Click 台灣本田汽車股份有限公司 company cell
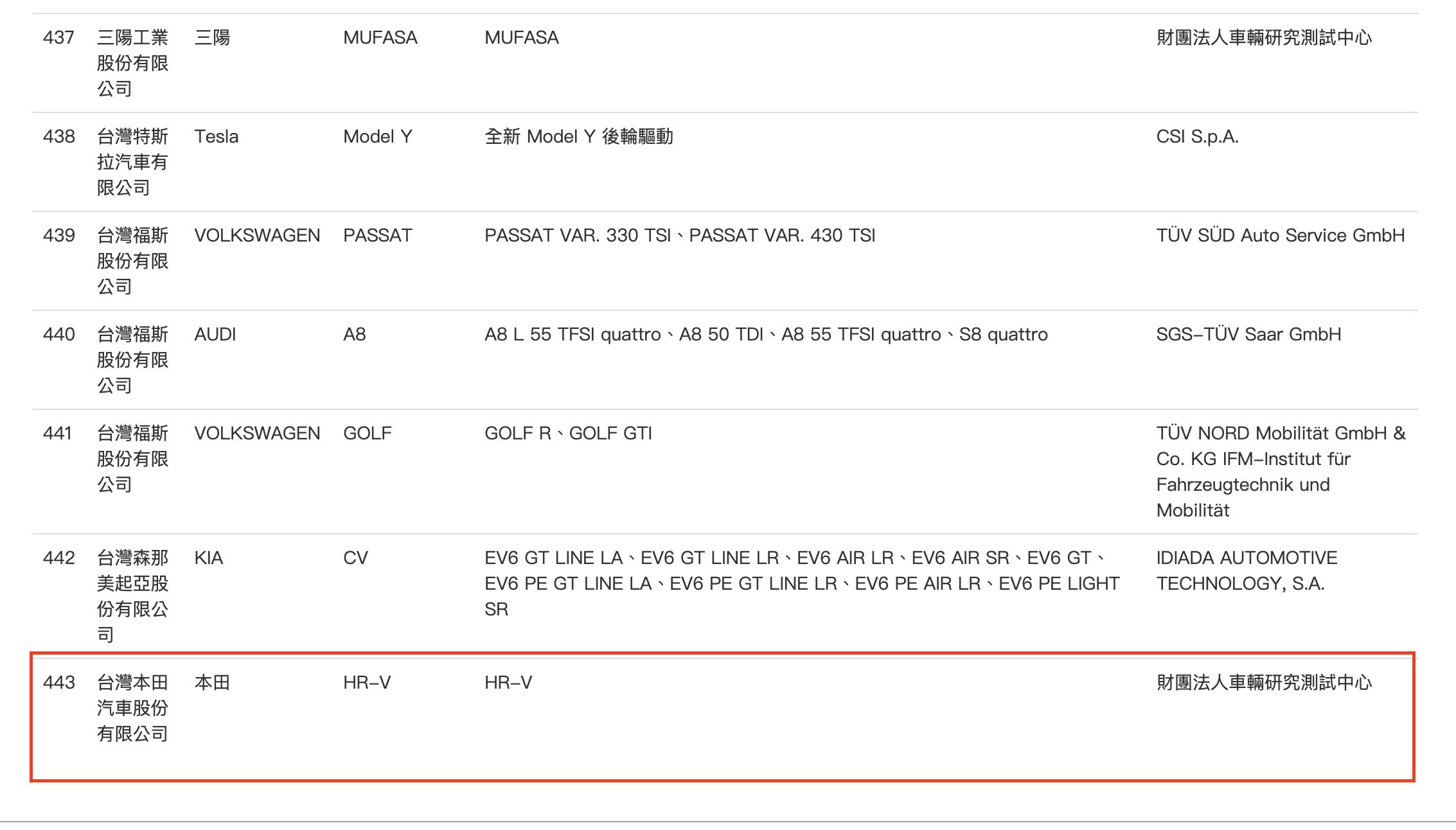This screenshot has width=1456, height=830. (132, 708)
